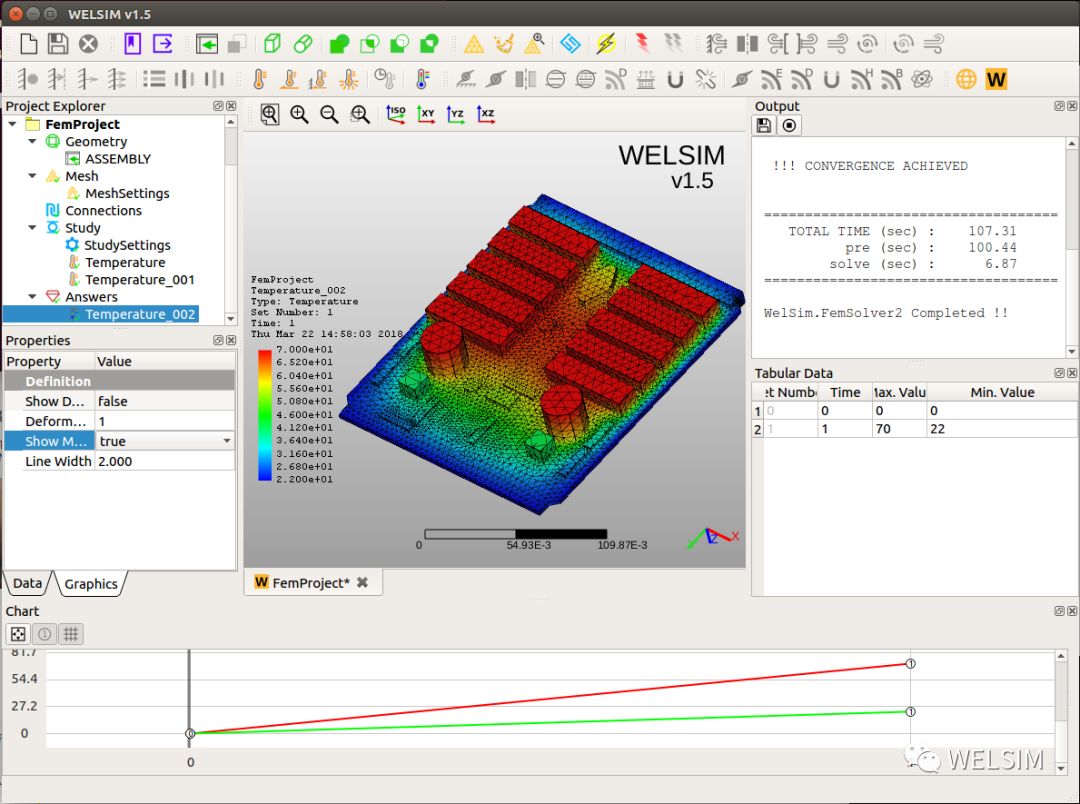Switch to the Data tab
The height and width of the screenshot is (804, 1080).
(x=27, y=583)
